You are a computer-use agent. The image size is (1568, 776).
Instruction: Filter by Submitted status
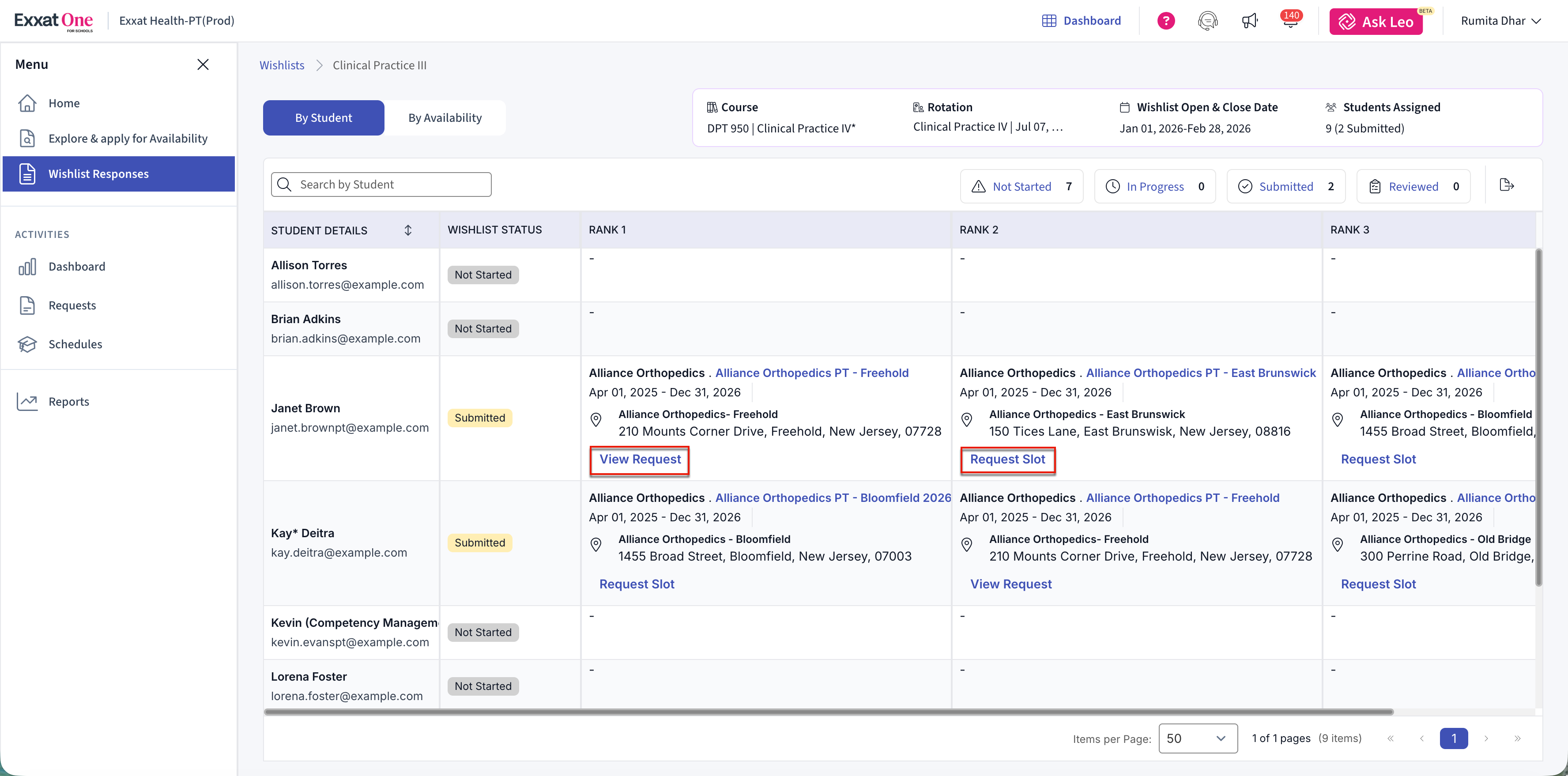click(1285, 186)
